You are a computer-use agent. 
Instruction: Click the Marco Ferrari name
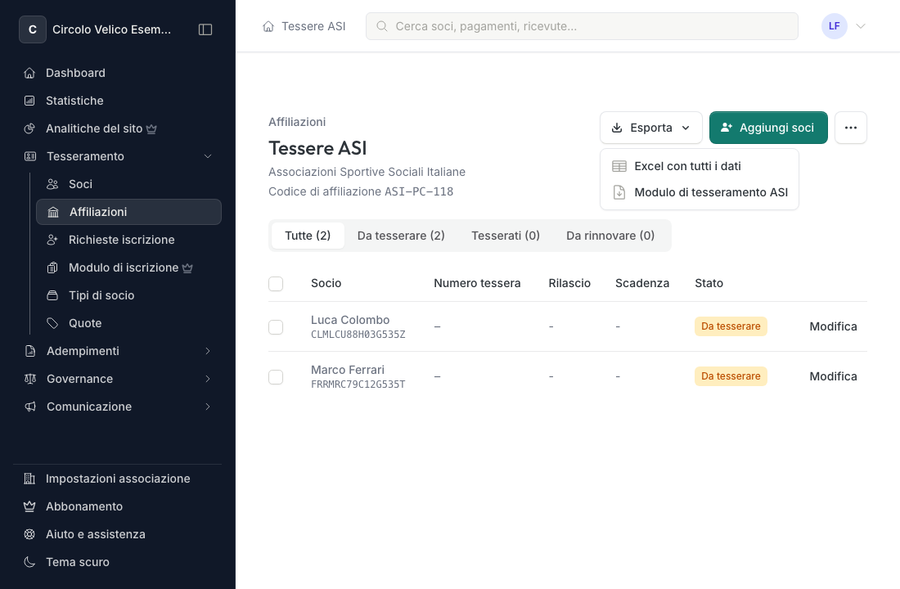(348, 370)
